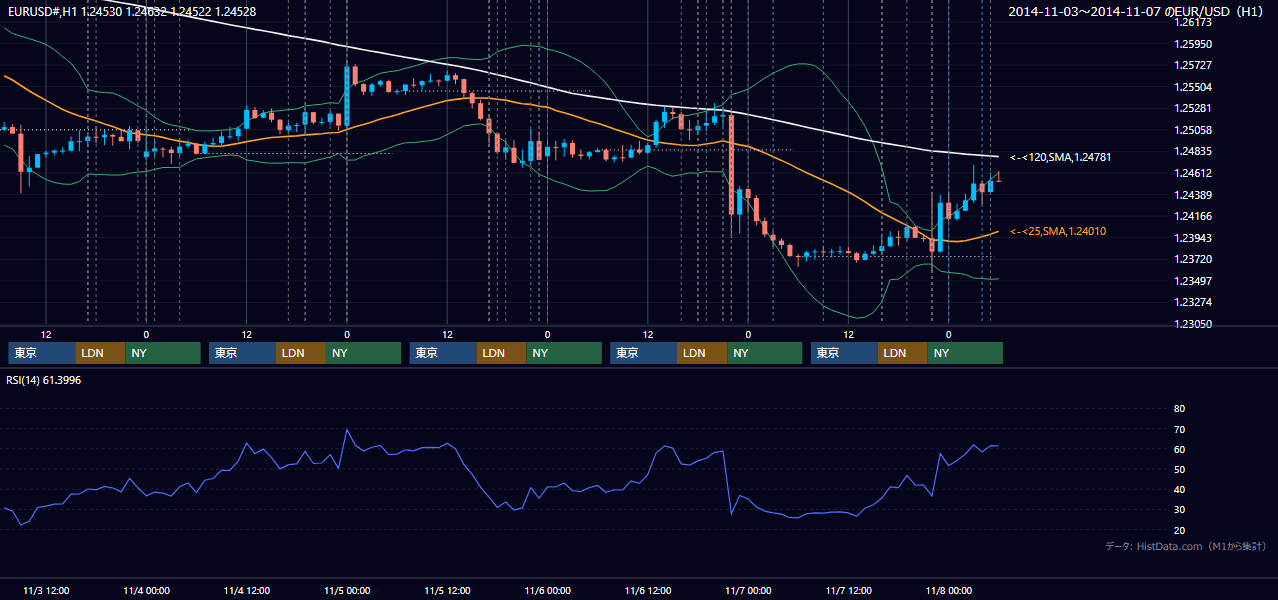Viewport: 1278px width, 600px height.
Task: Click the RSI level 70 label
Action: pyautogui.click(x=1179, y=429)
